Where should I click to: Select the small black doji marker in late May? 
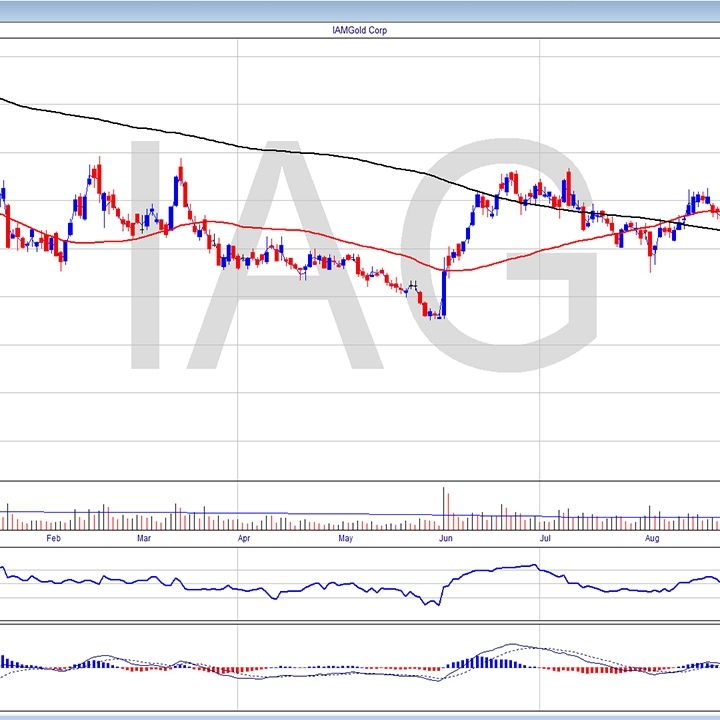click(x=412, y=285)
